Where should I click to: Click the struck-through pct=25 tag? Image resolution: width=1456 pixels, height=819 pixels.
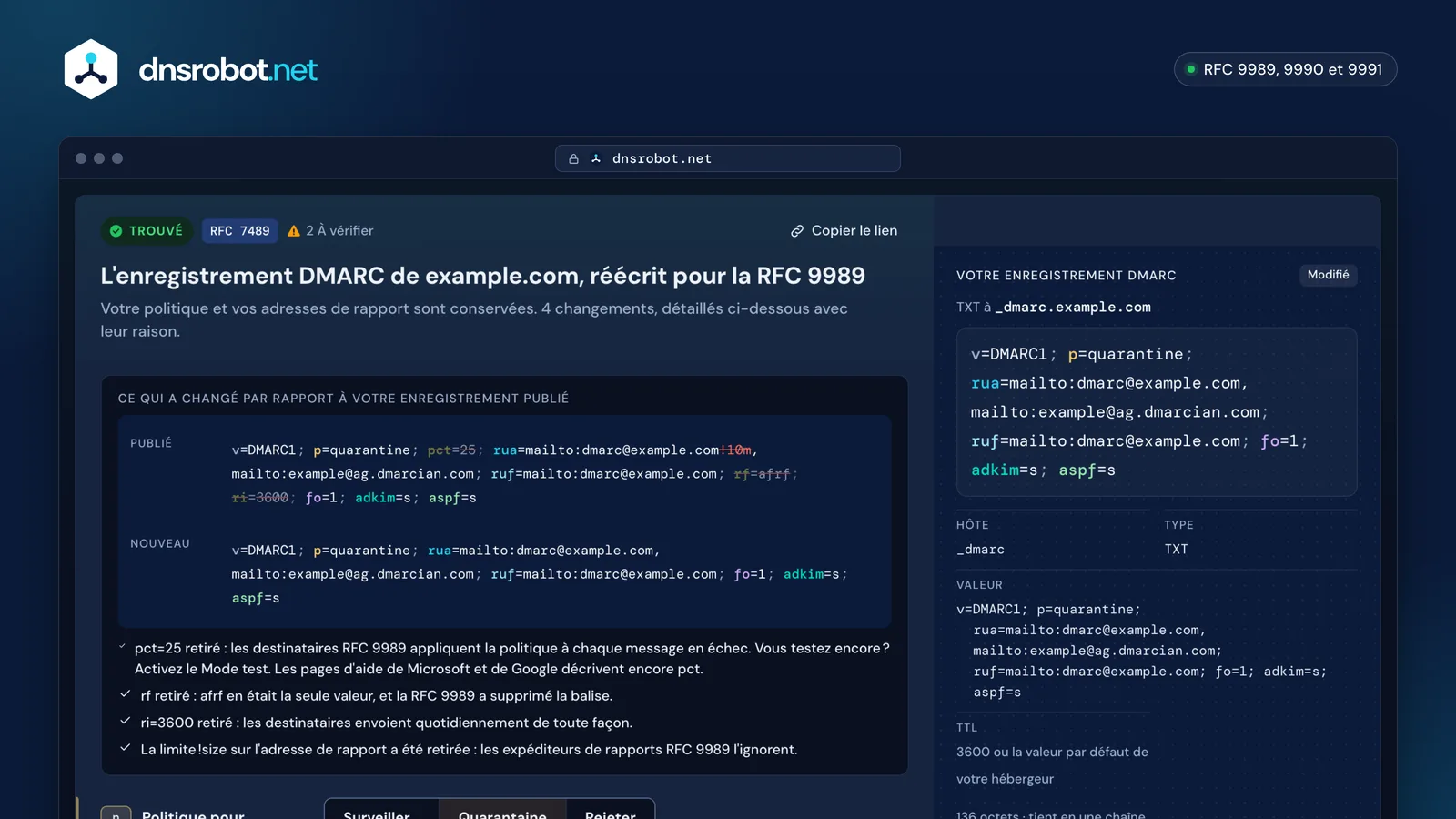[x=451, y=450]
